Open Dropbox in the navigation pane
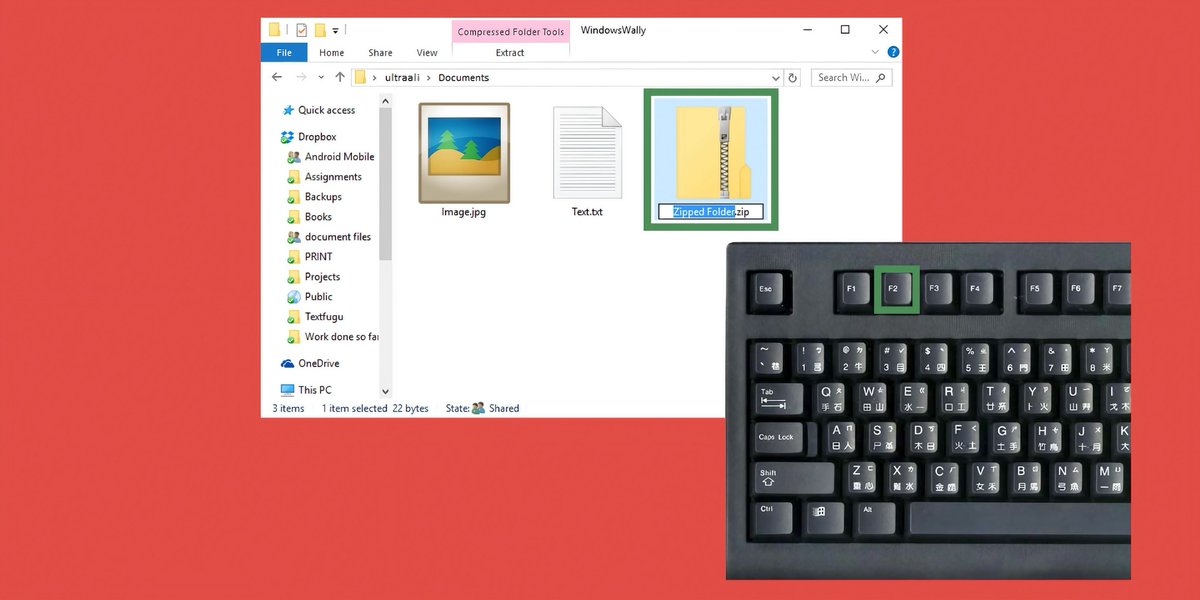The width and height of the screenshot is (1200, 600). point(308,137)
